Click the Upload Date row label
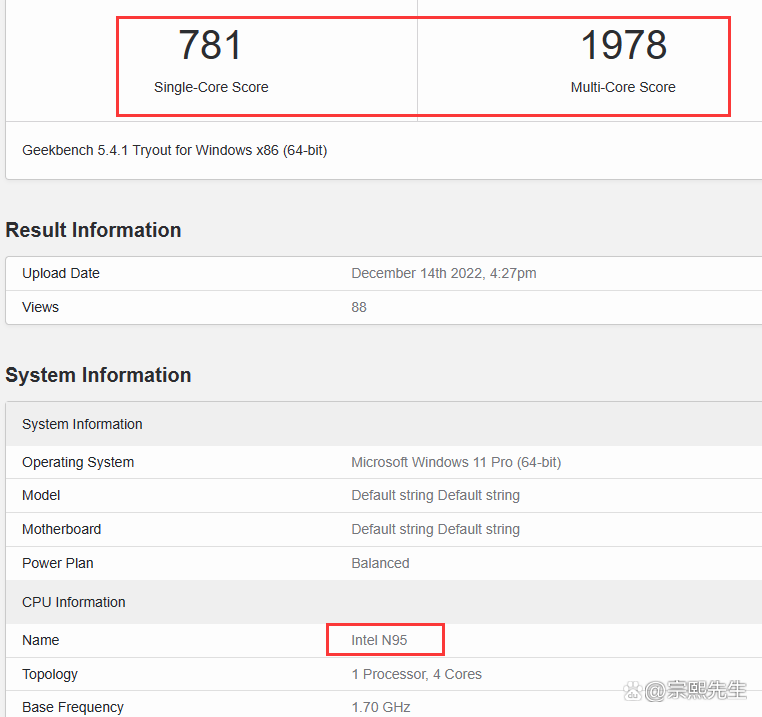Screen dimensions: 762x717 tap(61, 273)
